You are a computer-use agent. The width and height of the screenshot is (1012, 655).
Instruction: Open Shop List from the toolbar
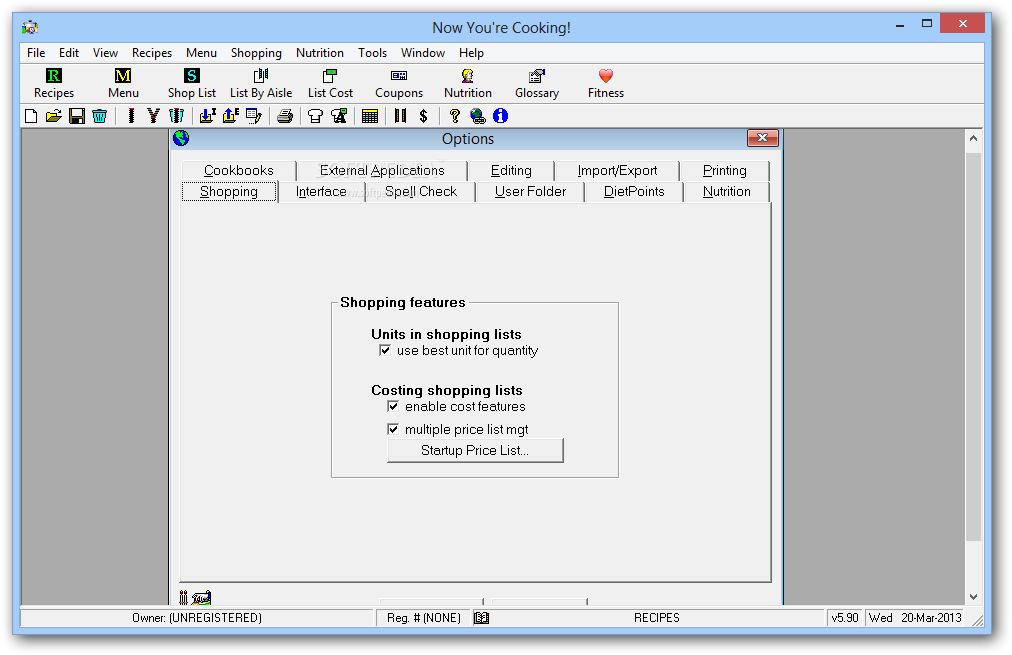(192, 84)
